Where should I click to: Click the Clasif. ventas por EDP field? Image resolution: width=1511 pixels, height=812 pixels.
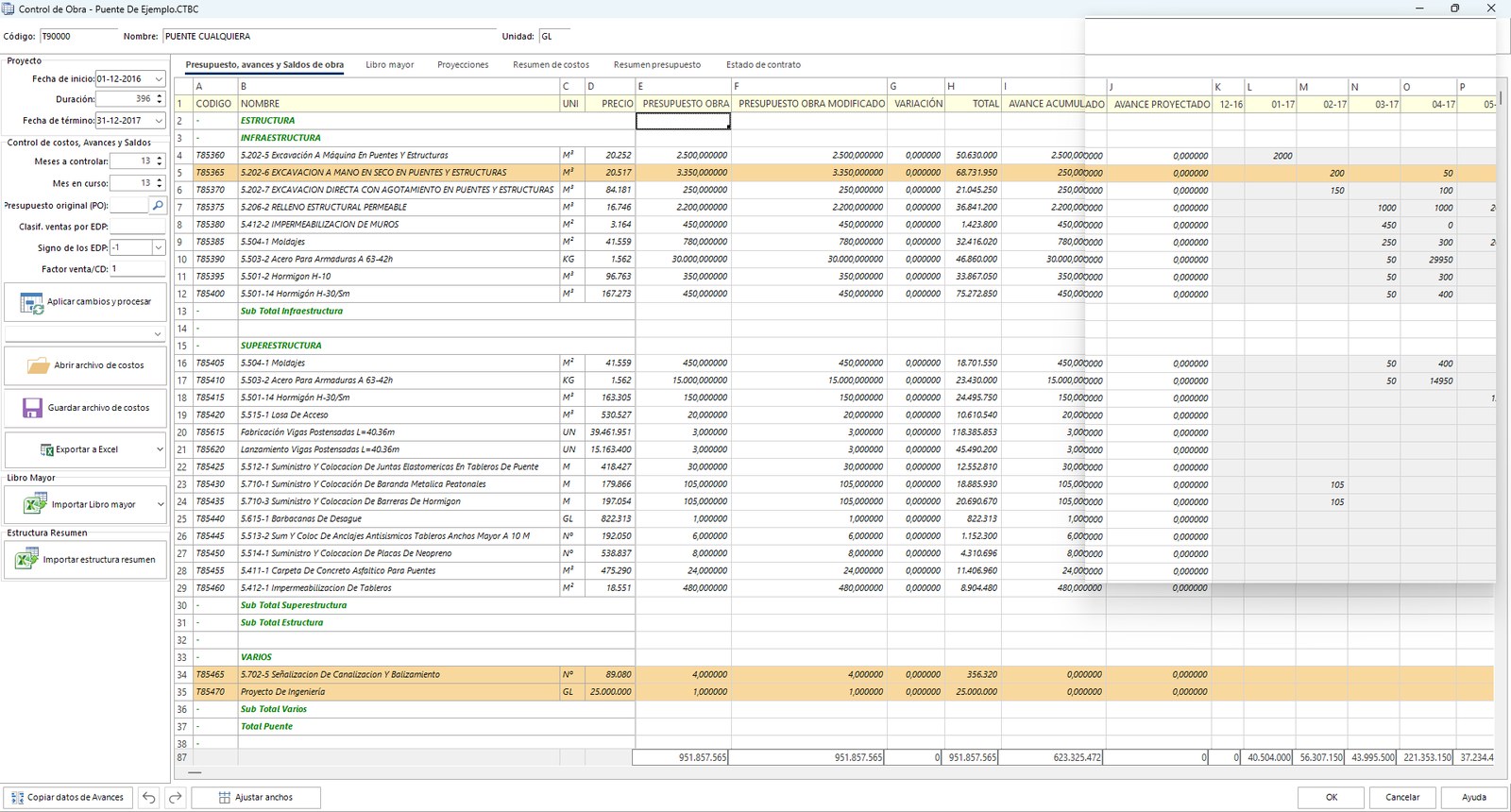138,227
